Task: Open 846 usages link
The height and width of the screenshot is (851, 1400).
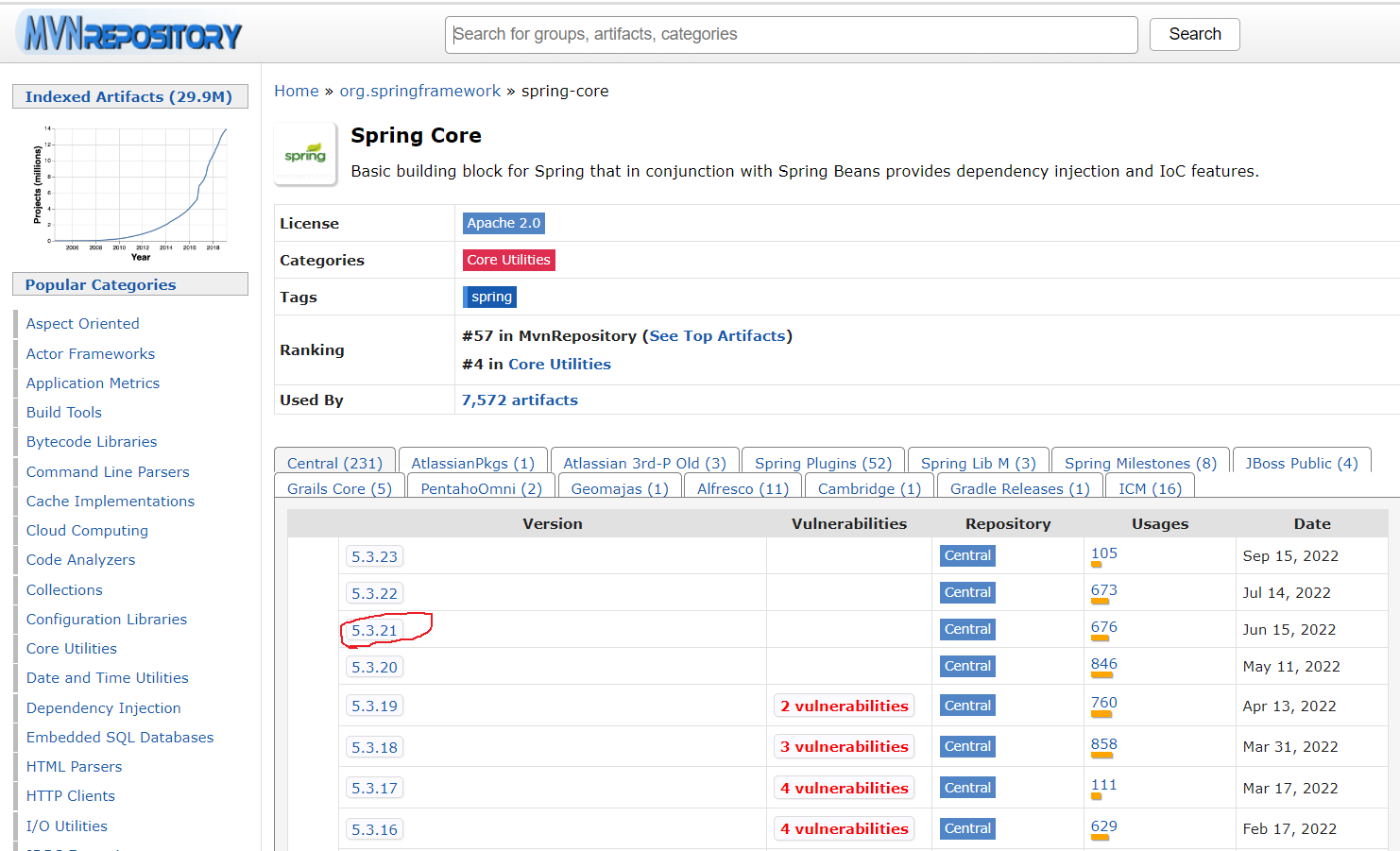Action: click(x=1103, y=664)
